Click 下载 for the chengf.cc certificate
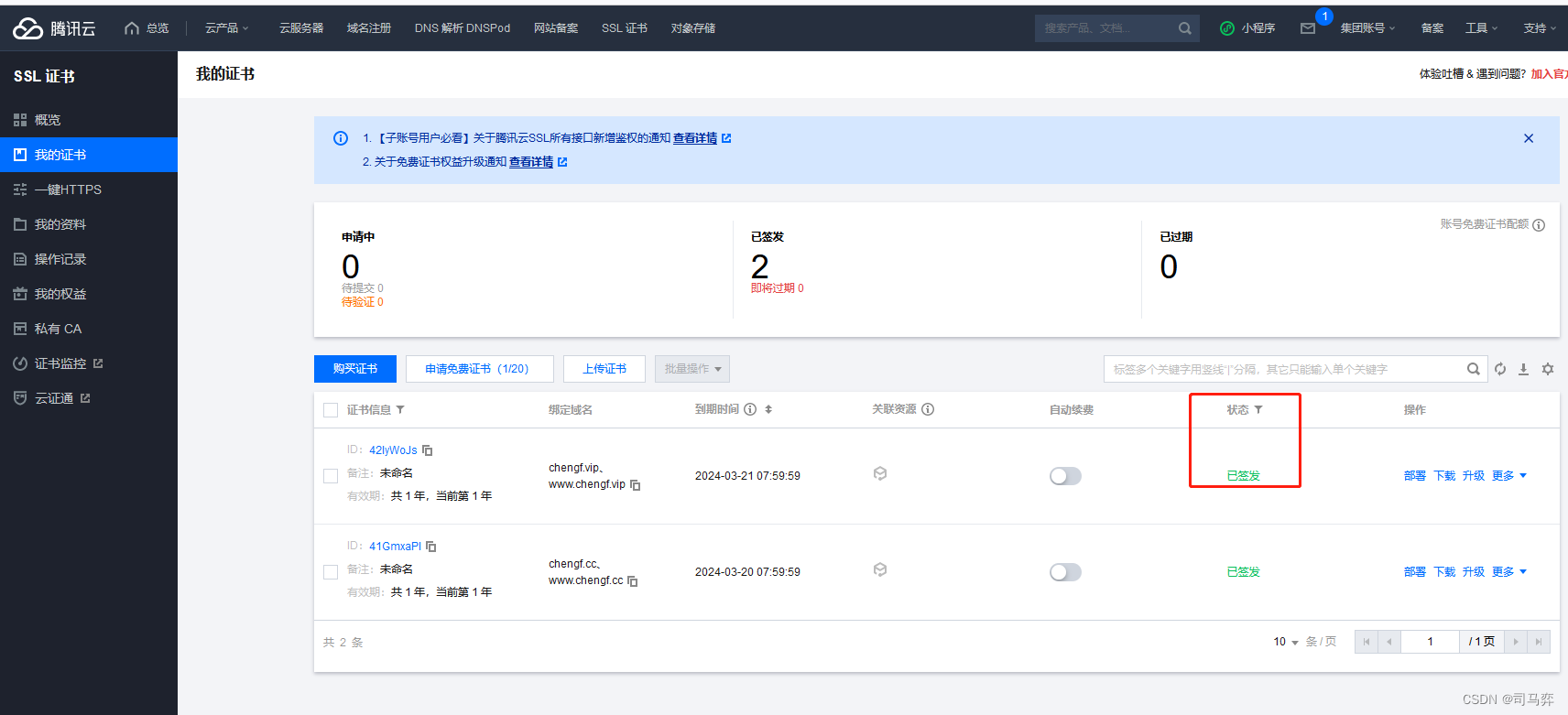Image resolution: width=1568 pixels, height=715 pixels. coord(1444,572)
